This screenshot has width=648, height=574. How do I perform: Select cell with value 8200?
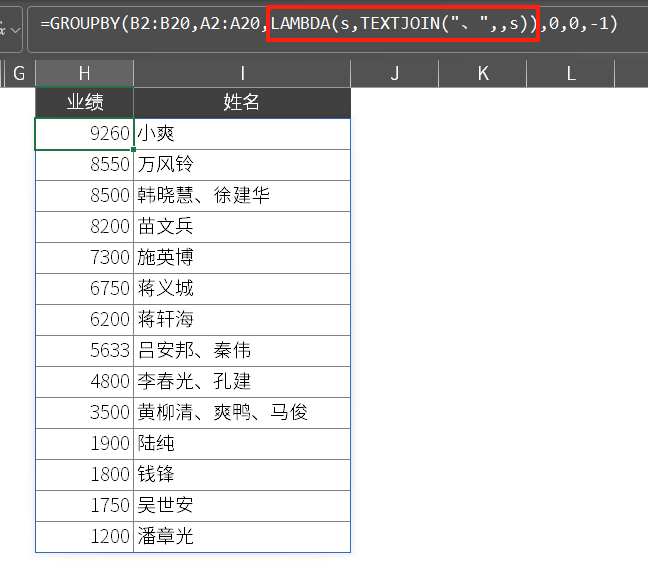pos(85,227)
